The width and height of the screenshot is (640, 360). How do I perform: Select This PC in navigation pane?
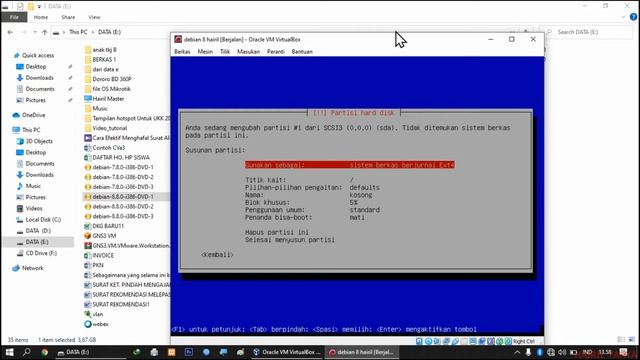[31, 130]
